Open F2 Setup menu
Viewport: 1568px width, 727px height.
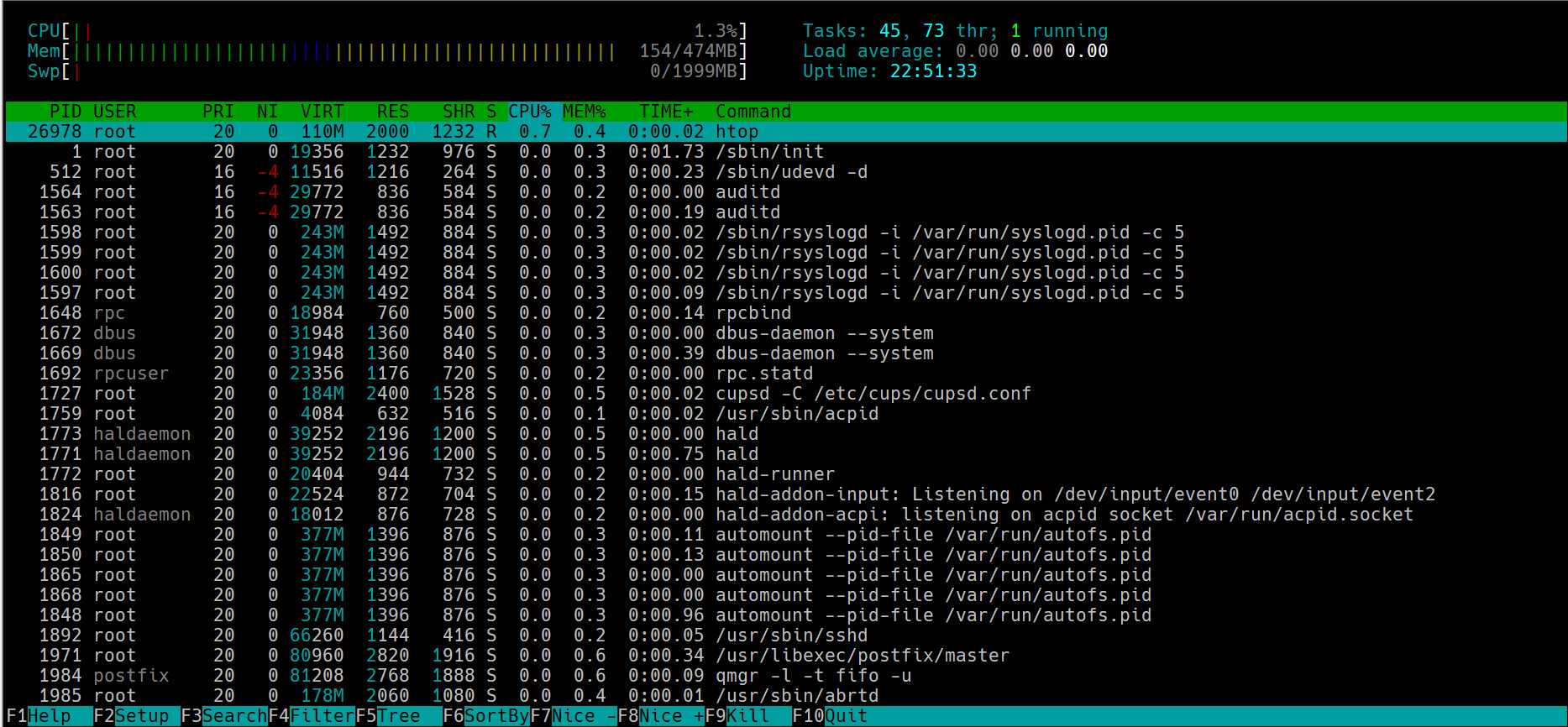point(136,716)
